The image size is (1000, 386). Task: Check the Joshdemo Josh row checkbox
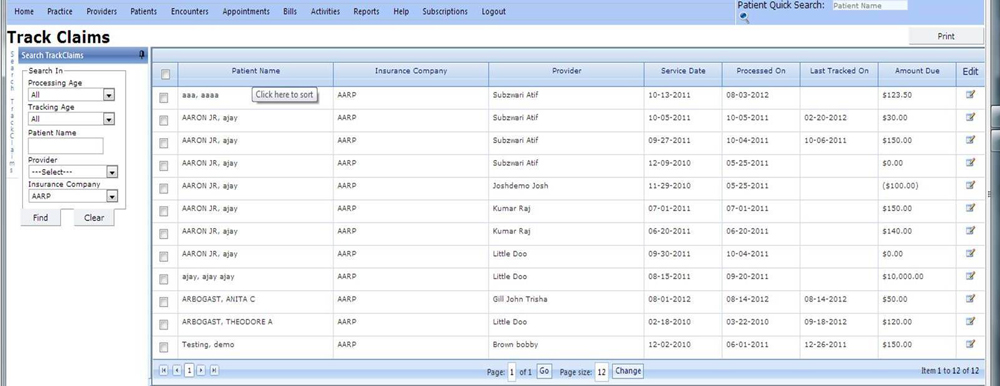click(164, 188)
